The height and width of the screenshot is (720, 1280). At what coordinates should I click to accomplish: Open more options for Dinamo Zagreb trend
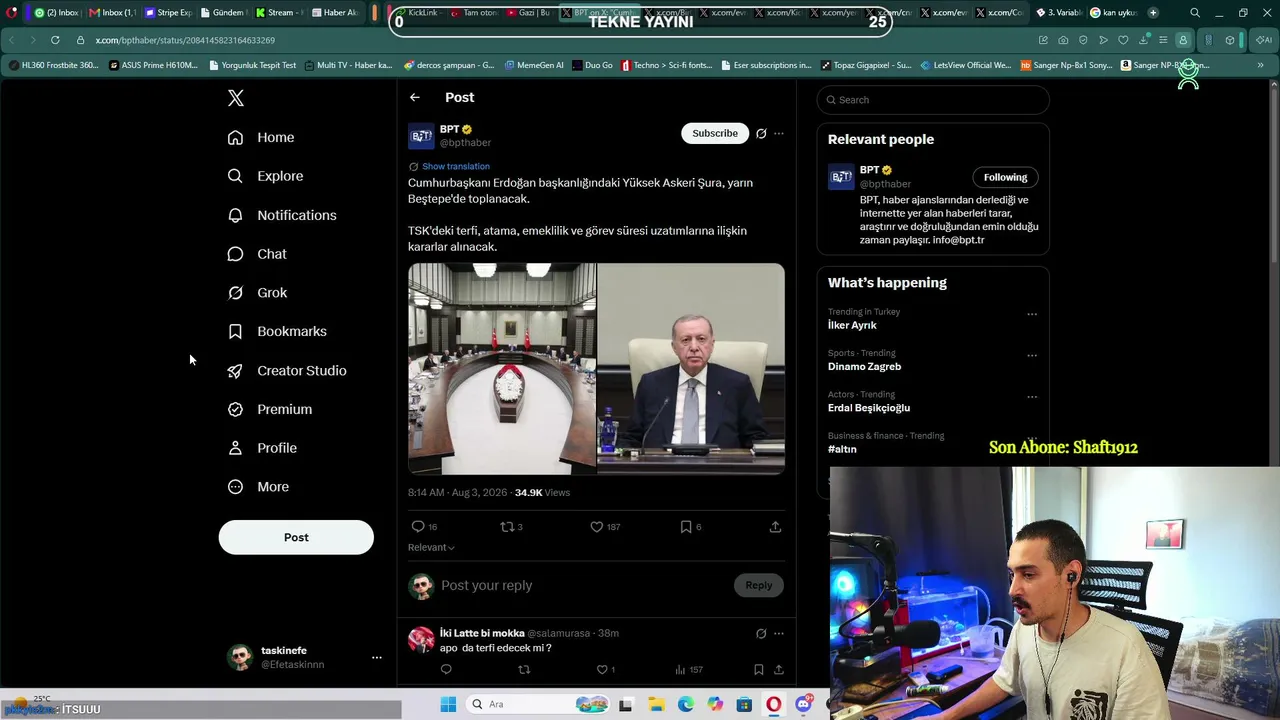coord(1032,355)
